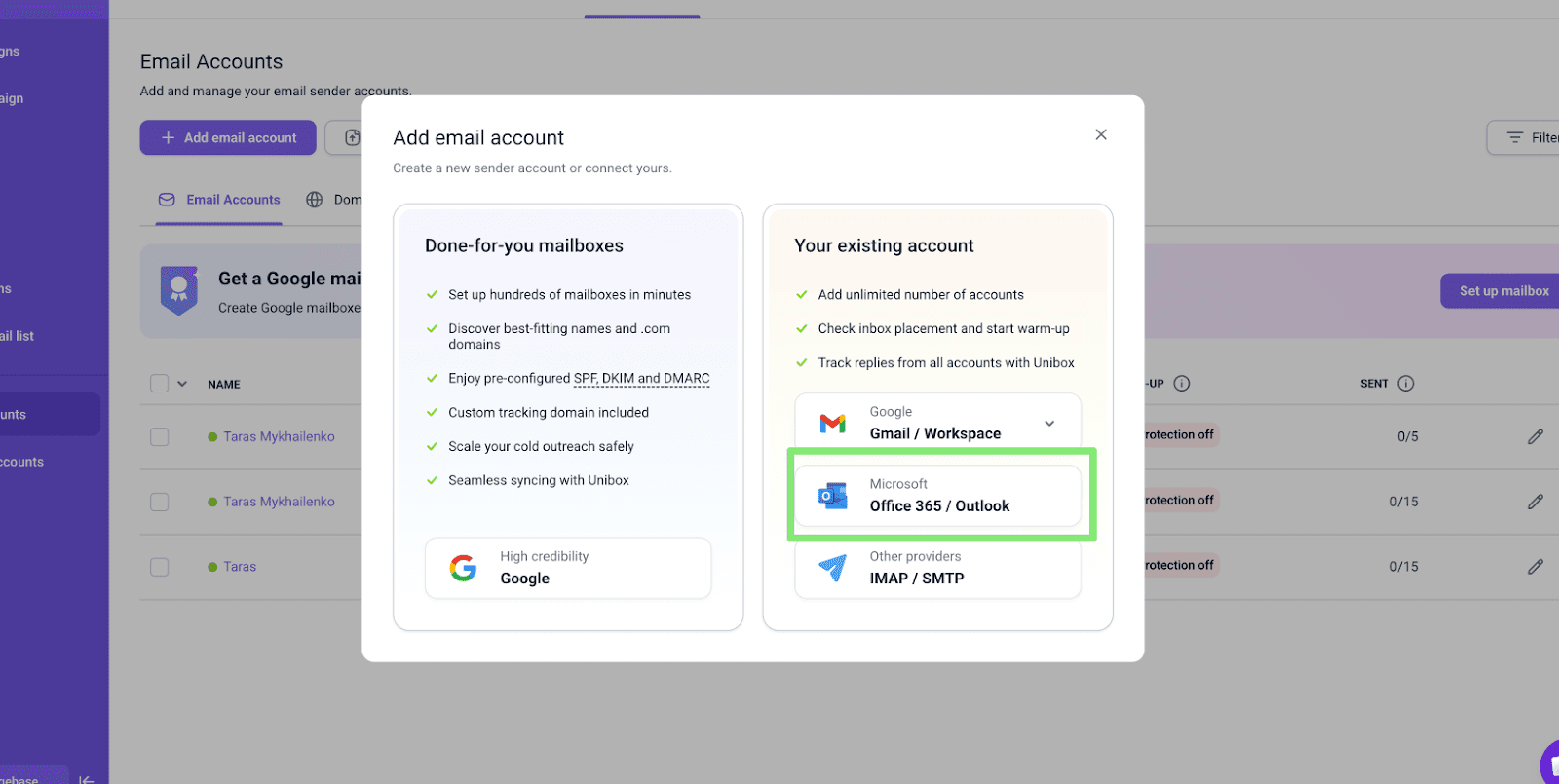Click the Gmail envelope icon

[832, 424]
